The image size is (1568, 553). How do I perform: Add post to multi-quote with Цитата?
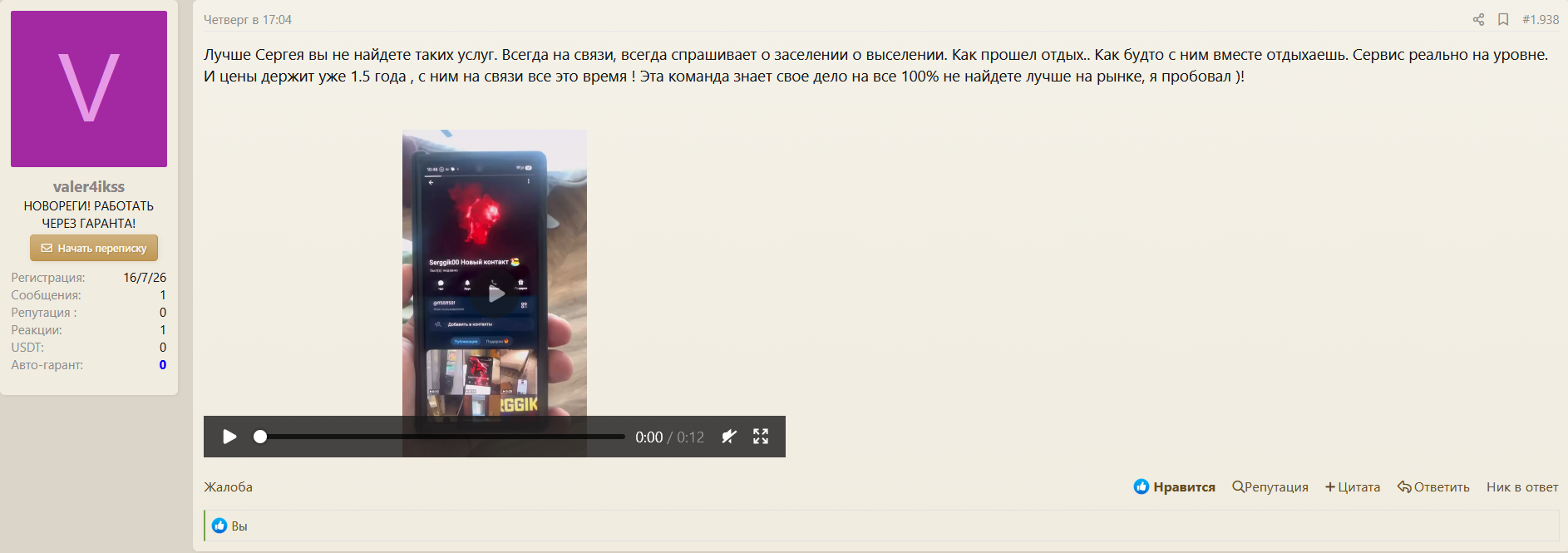(1353, 487)
